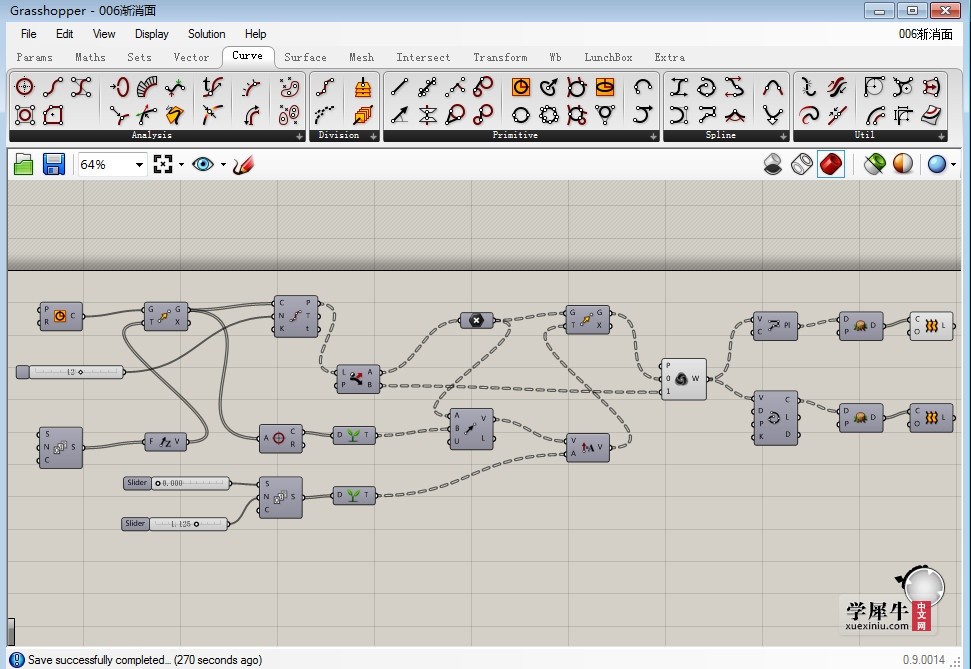Click the Weave component on canvas
The height and width of the screenshot is (669, 971).
(684, 378)
